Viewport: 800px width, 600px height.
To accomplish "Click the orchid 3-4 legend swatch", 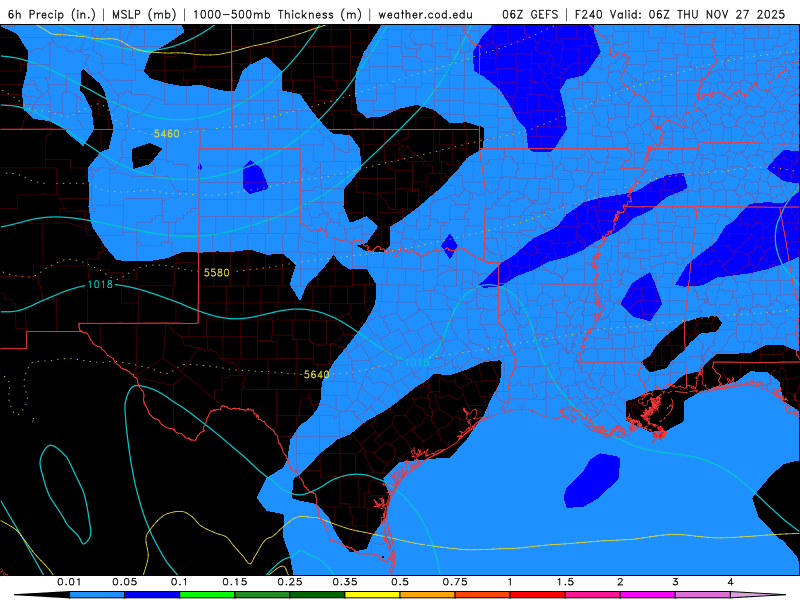I will 703,595.
